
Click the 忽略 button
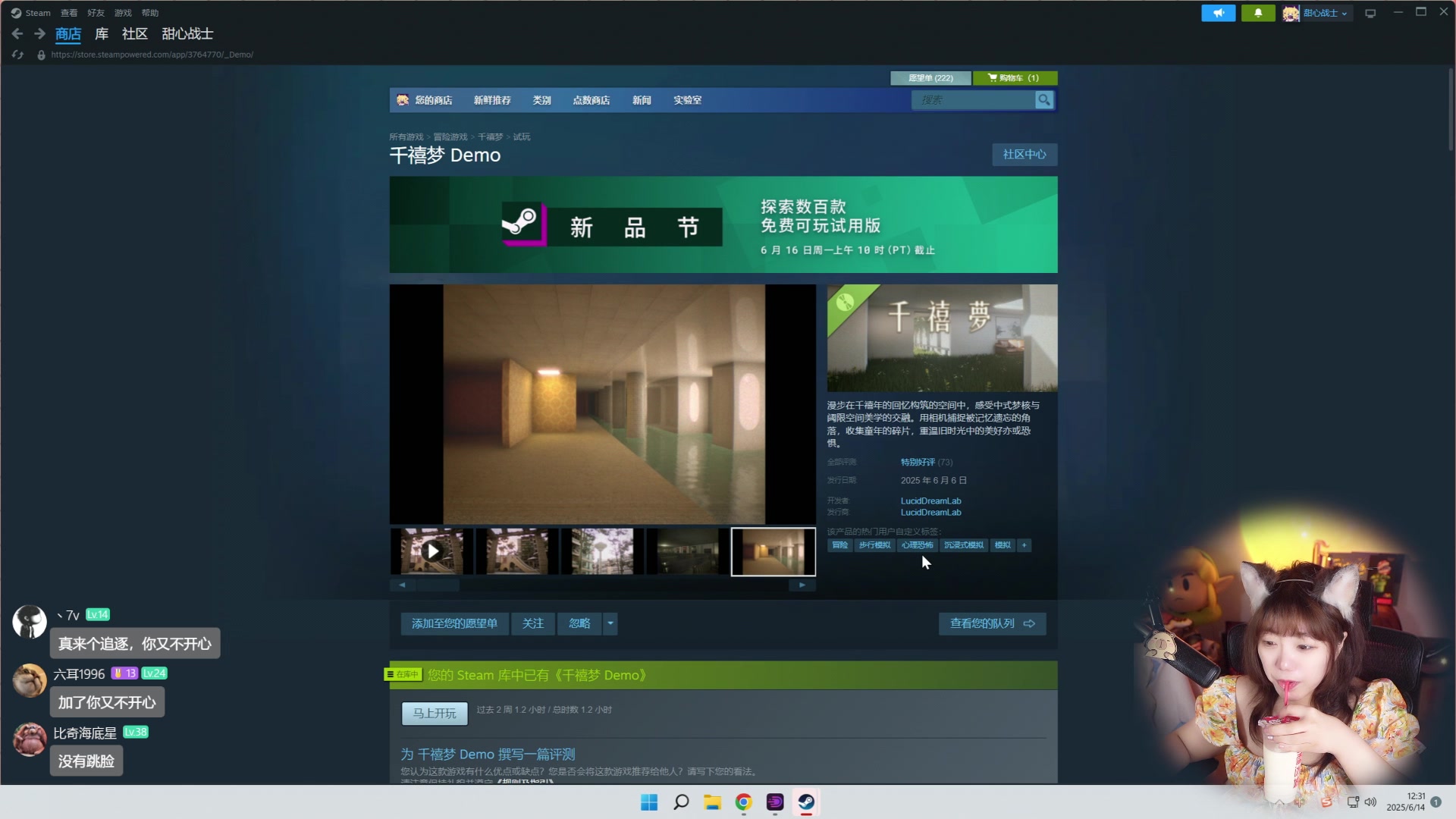[x=579, y=623]
